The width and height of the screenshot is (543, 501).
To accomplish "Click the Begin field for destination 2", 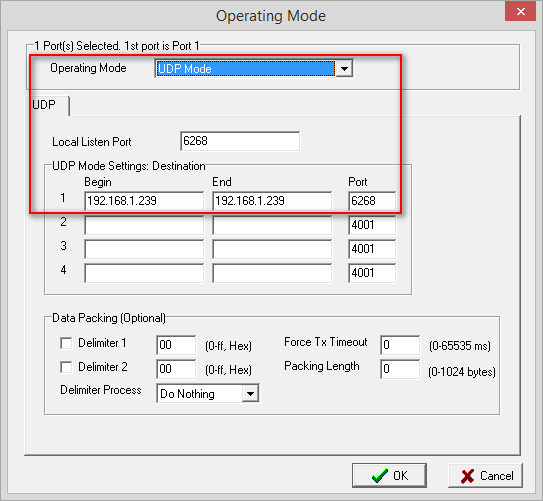I will click(144, 225).
